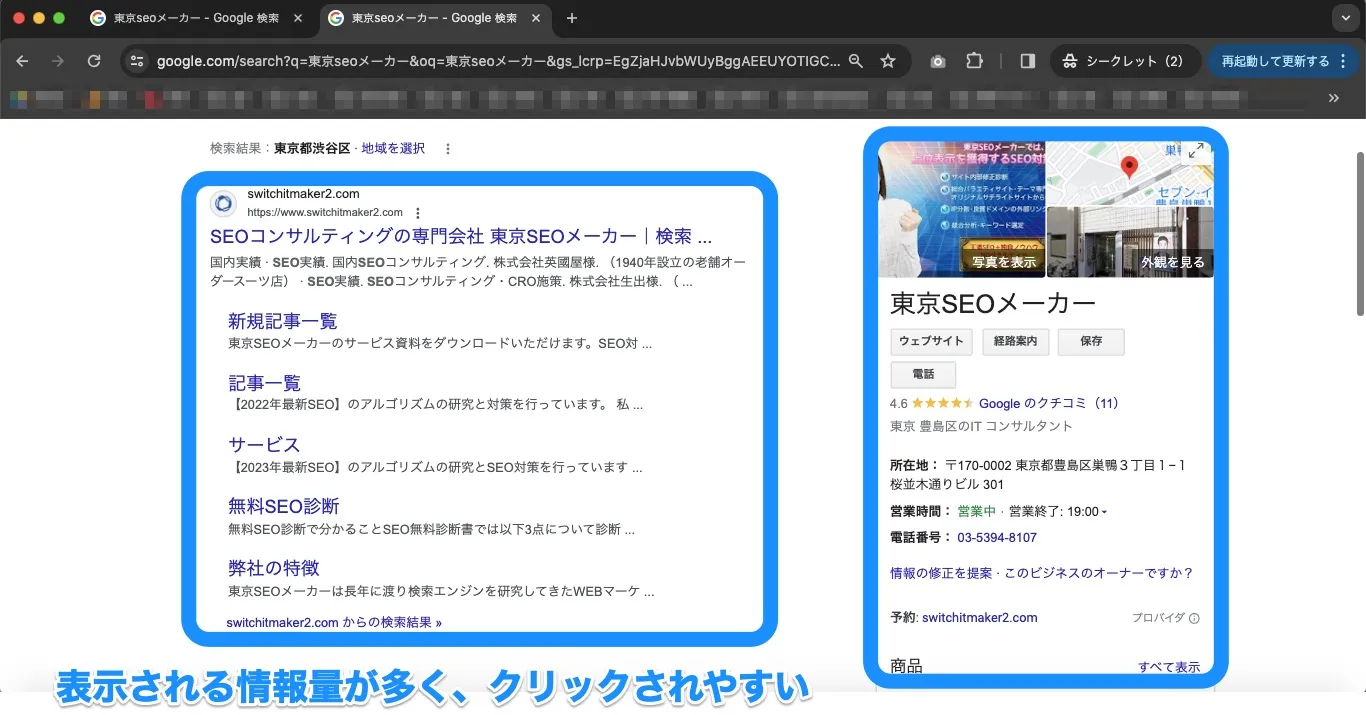
Task: Open a new tab with the plus icon
Action: [572, 18]
